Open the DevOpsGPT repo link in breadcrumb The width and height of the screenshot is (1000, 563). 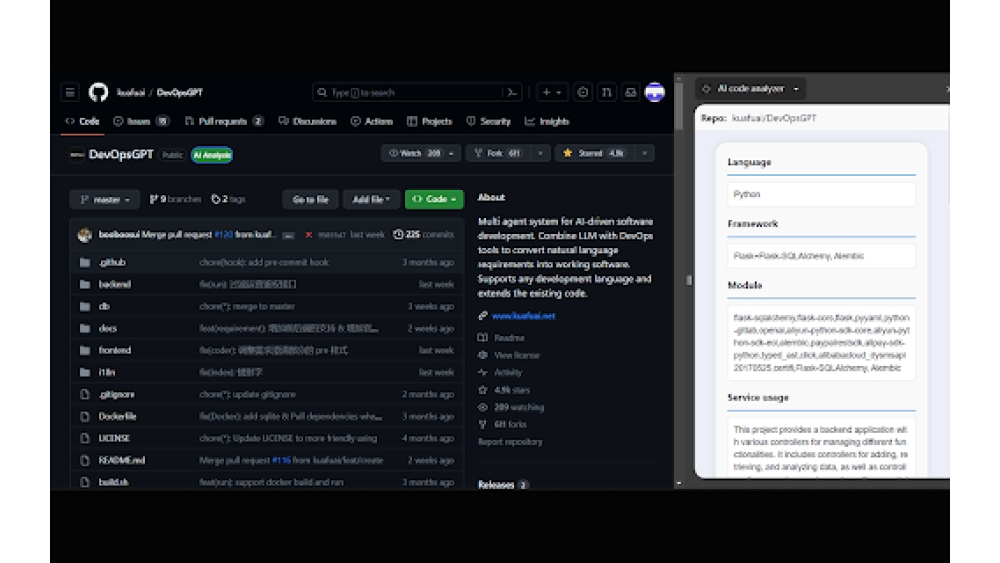click(x=180, y=92)
